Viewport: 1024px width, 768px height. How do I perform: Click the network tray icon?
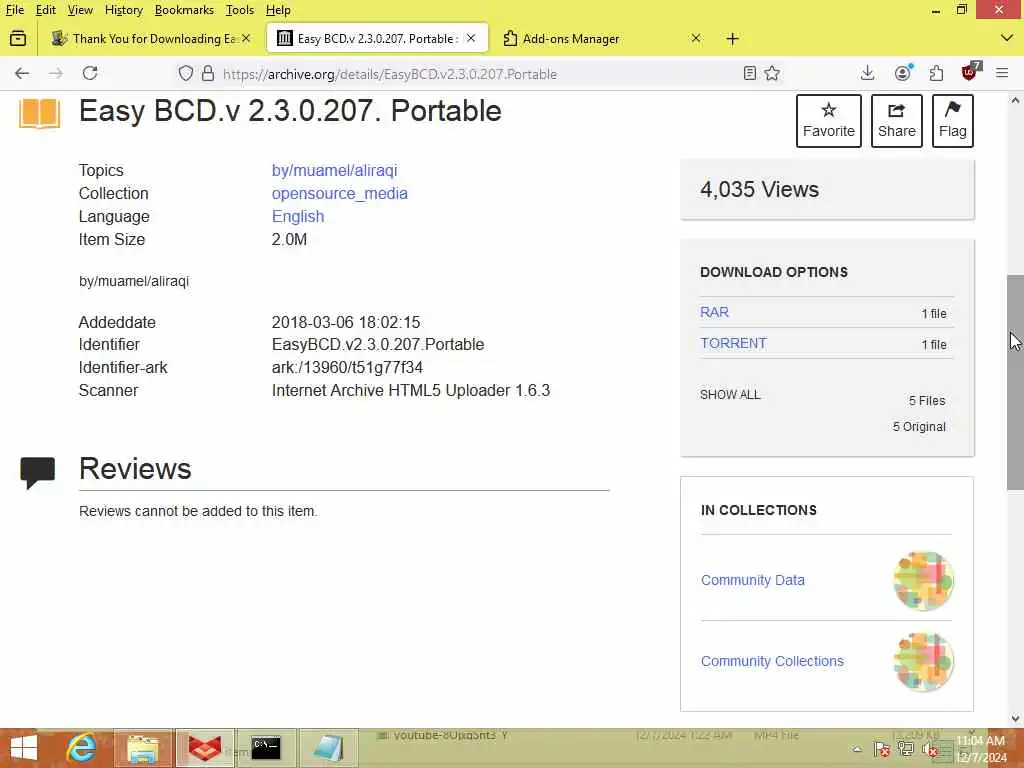pos(905,749)
